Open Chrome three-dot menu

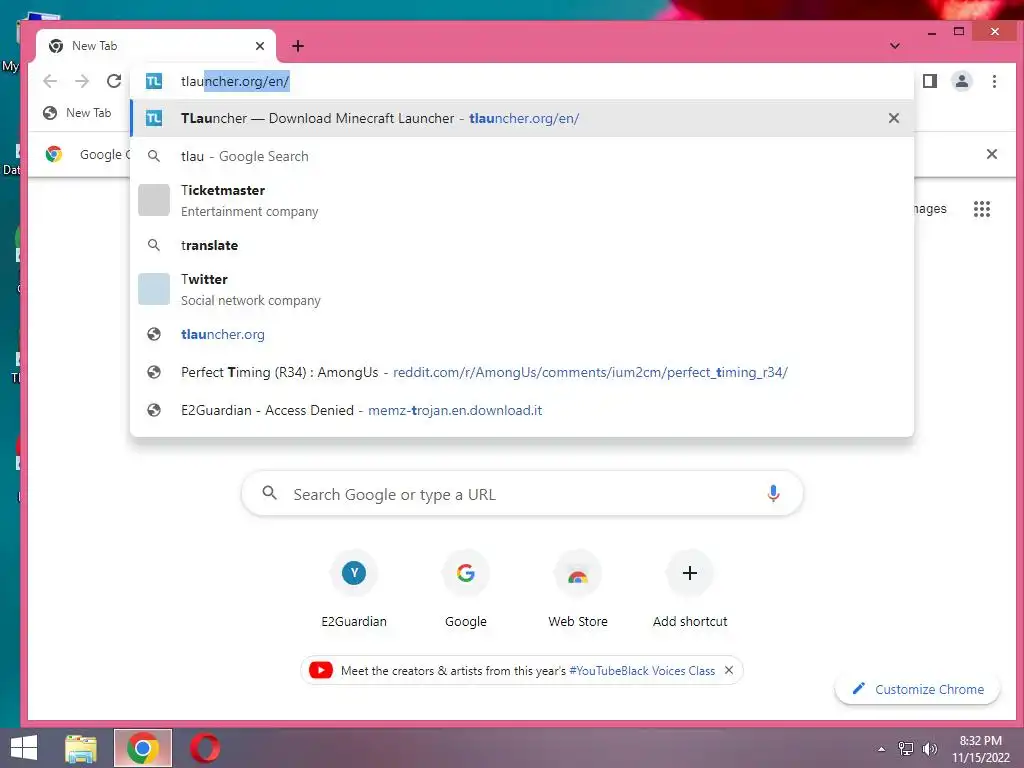coord(994,81)
